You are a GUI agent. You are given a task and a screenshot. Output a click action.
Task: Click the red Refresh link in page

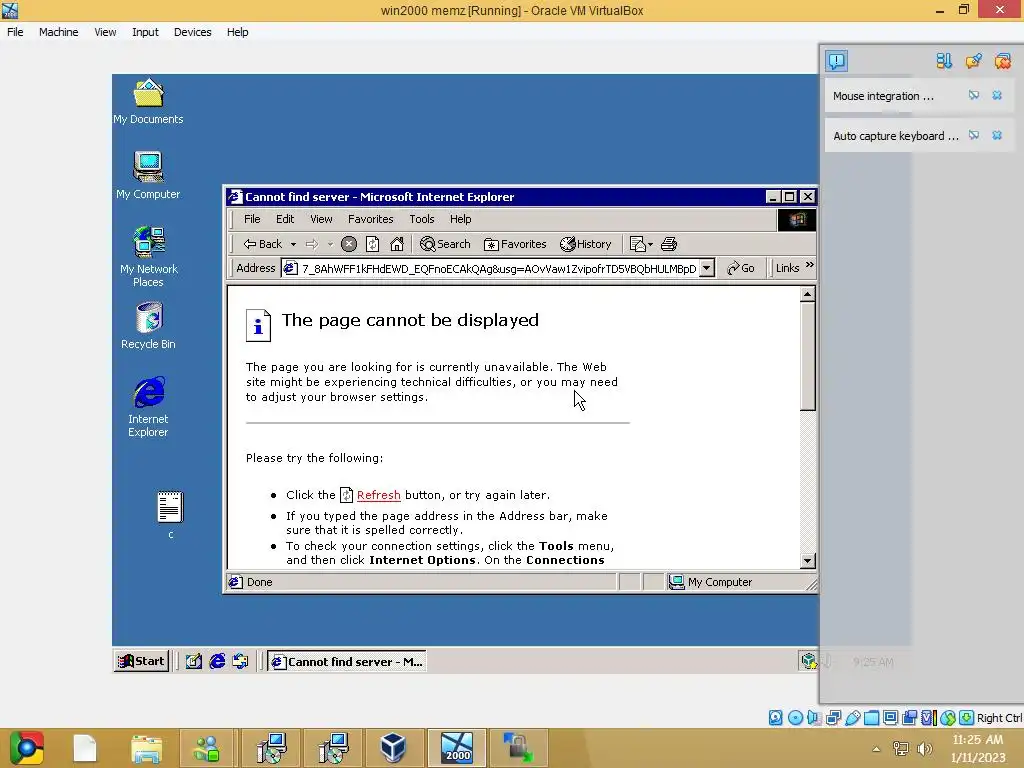(x=379, y=495)
